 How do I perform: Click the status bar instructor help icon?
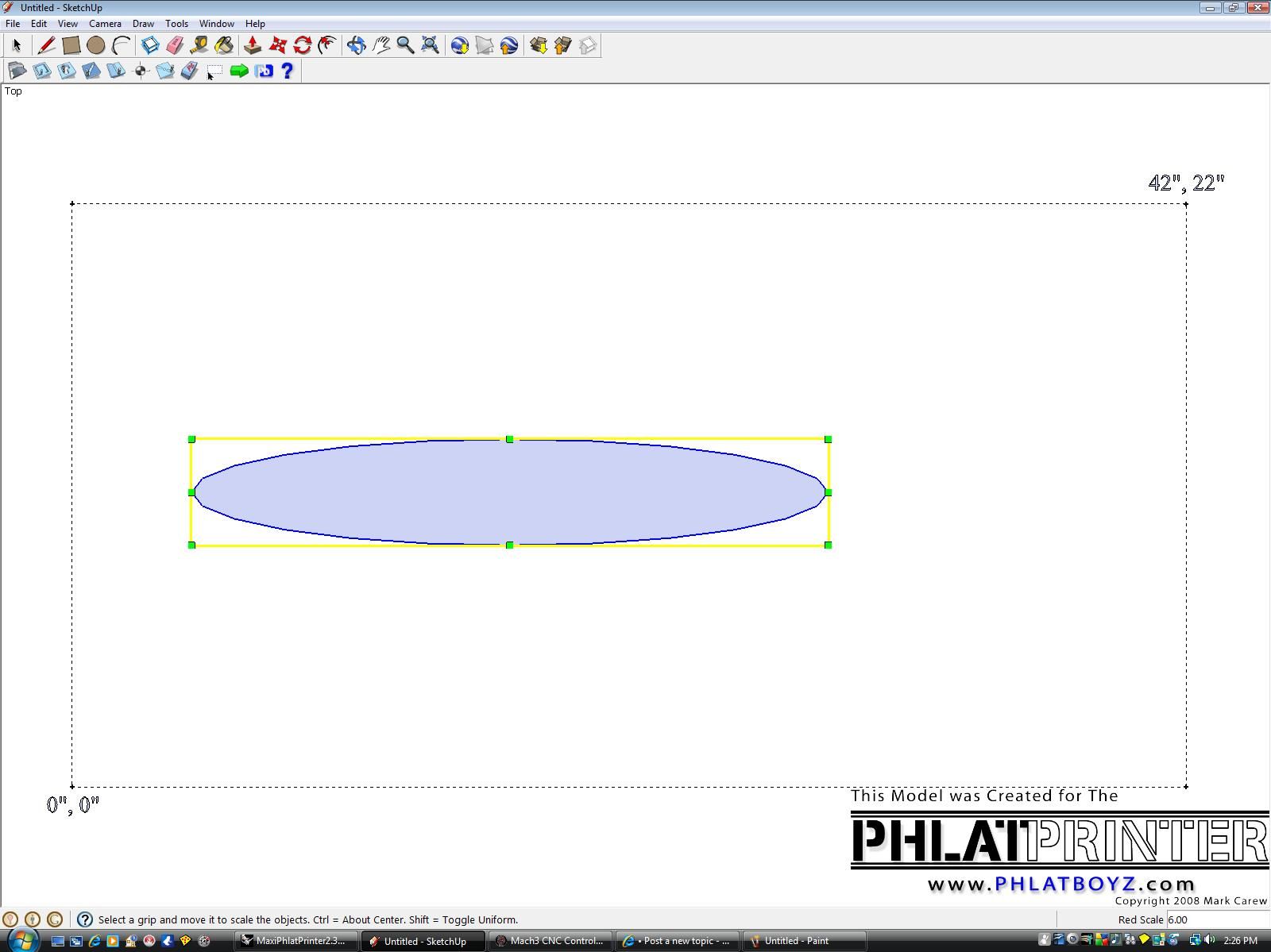[x=85, y=919]
